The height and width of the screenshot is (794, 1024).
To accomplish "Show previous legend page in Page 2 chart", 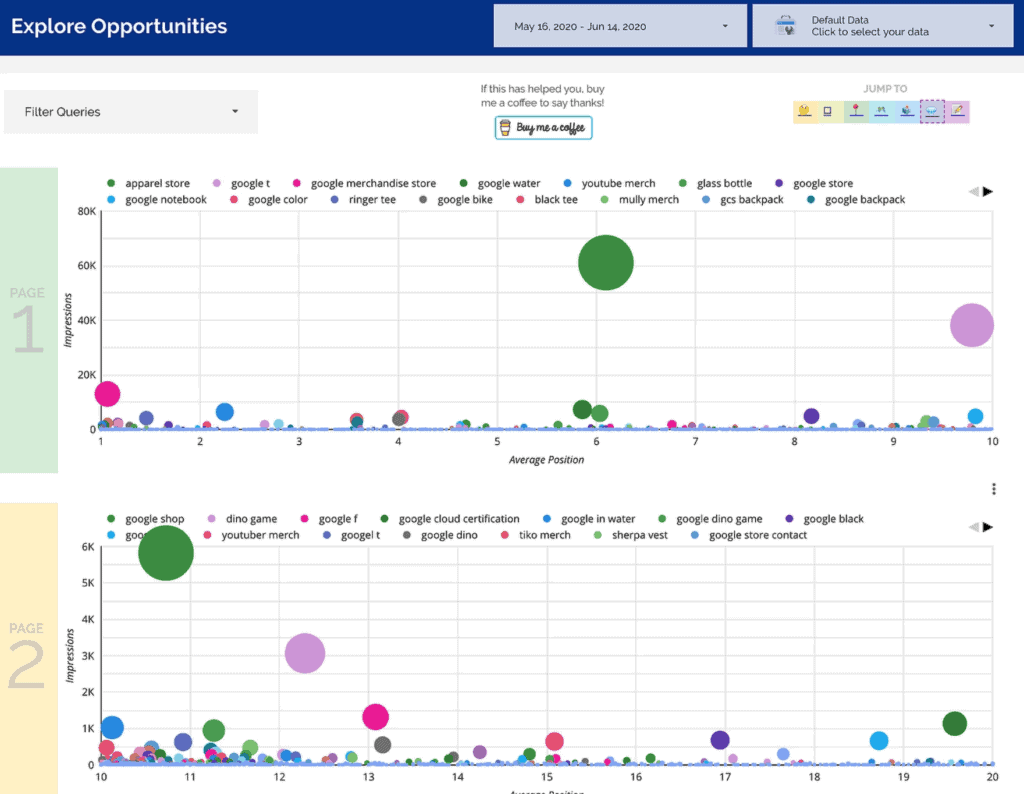I will coord(974,527).
